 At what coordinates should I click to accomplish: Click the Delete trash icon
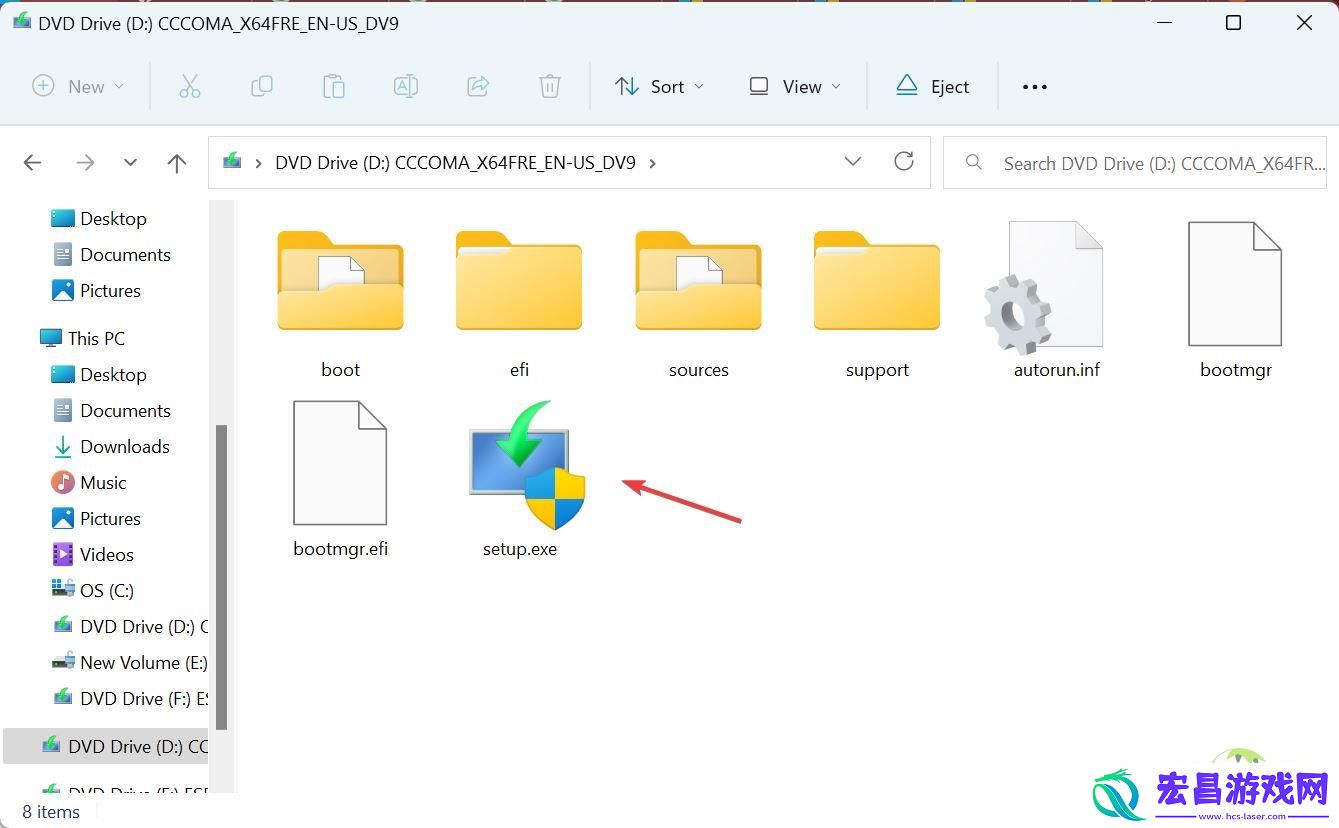click(x=550, y=87)
